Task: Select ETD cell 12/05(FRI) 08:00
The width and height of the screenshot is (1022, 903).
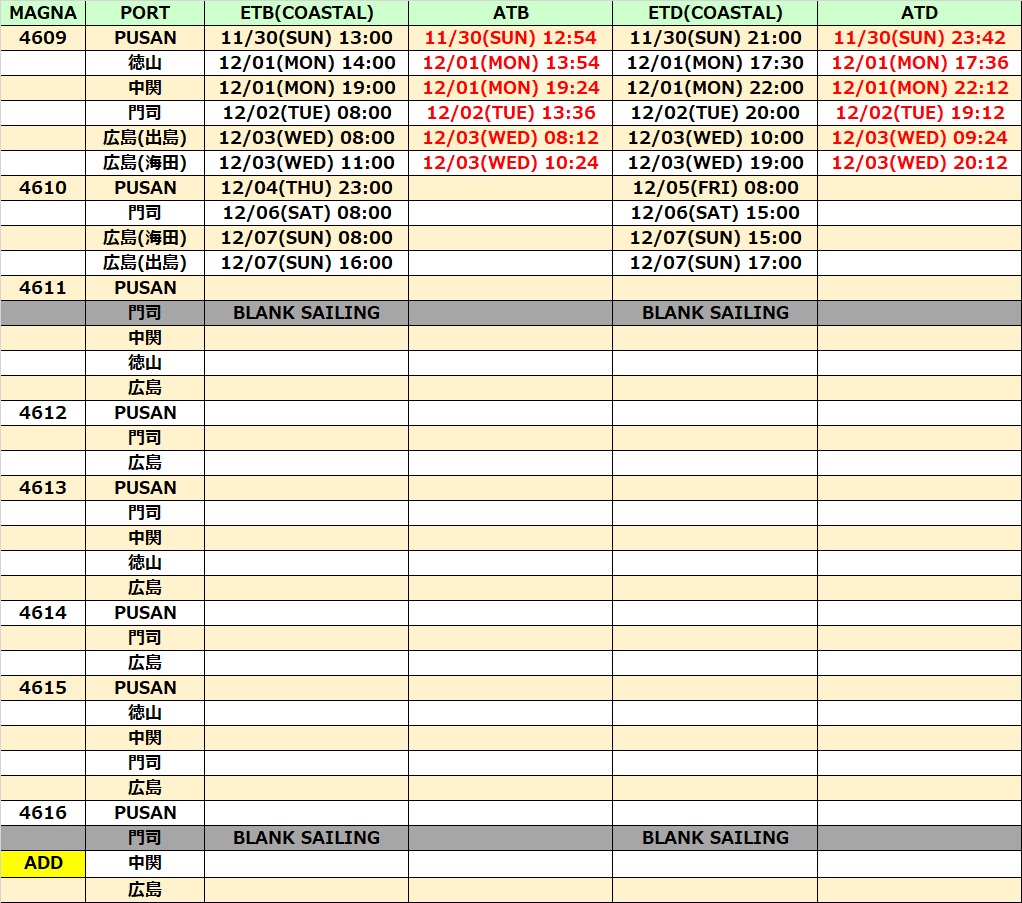Action: click(715, 188)
